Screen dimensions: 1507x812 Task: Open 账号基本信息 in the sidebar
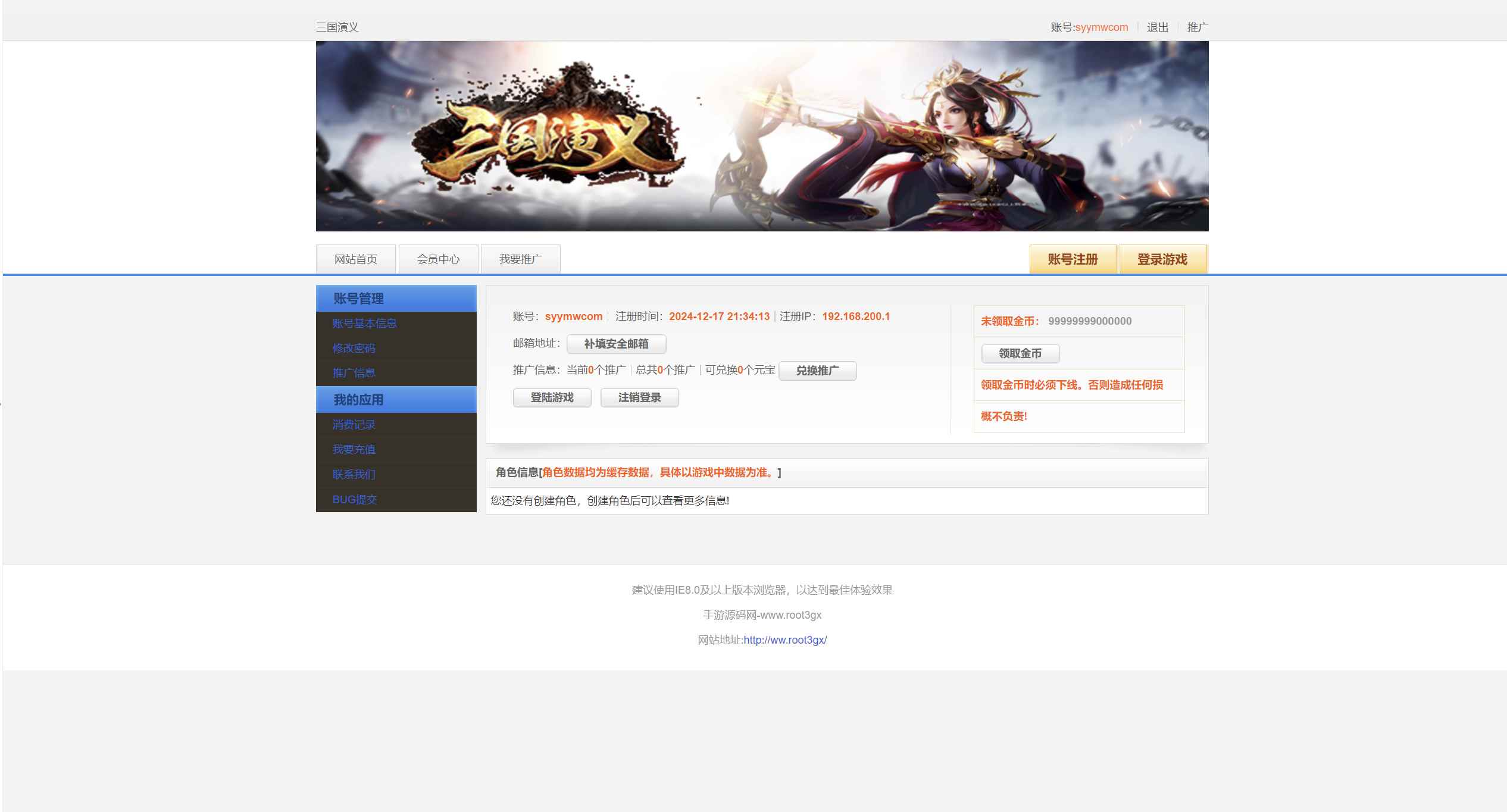click(x=364, y=324)
